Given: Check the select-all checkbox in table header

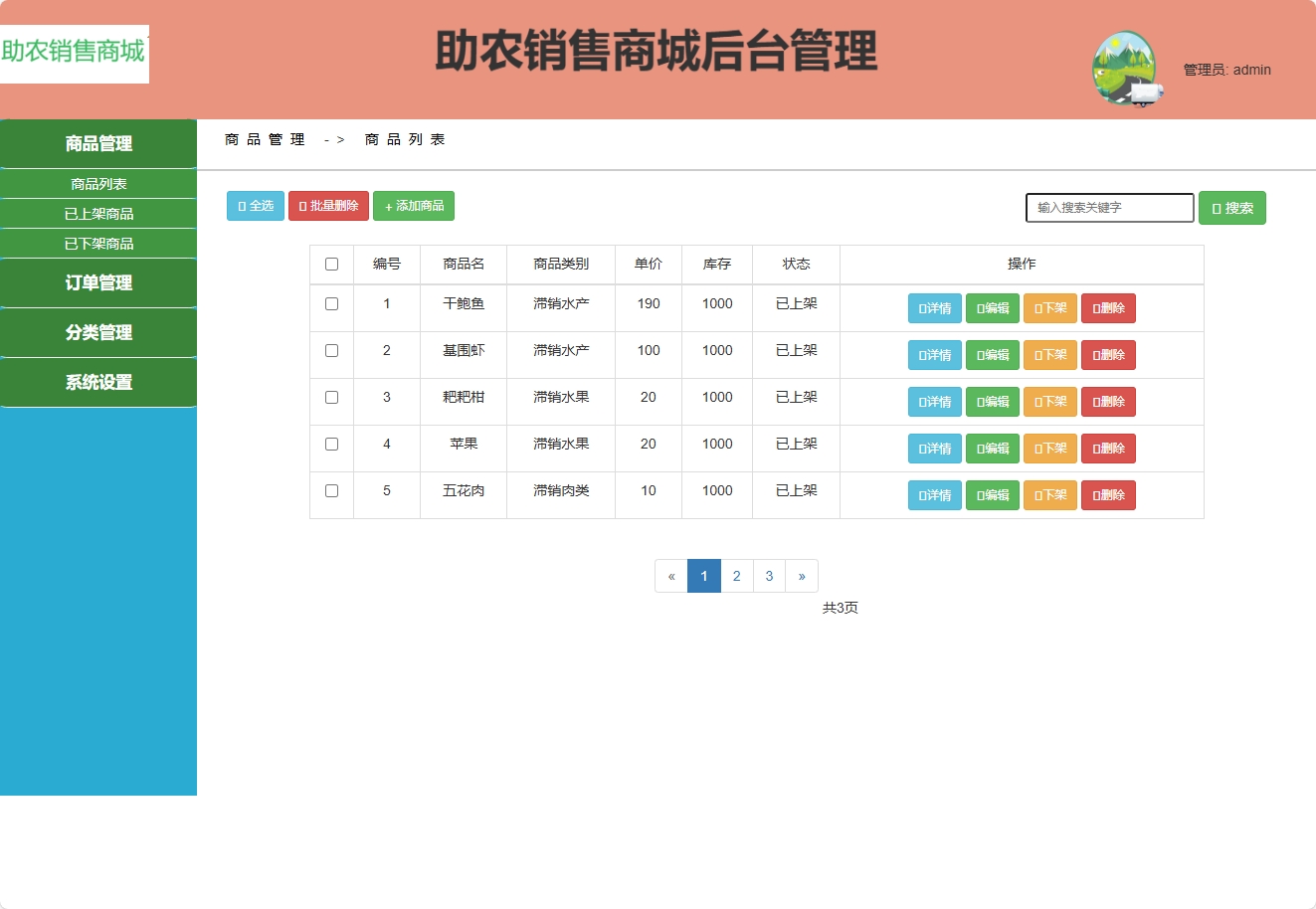Looking at the screenshot, I should 331,264.
